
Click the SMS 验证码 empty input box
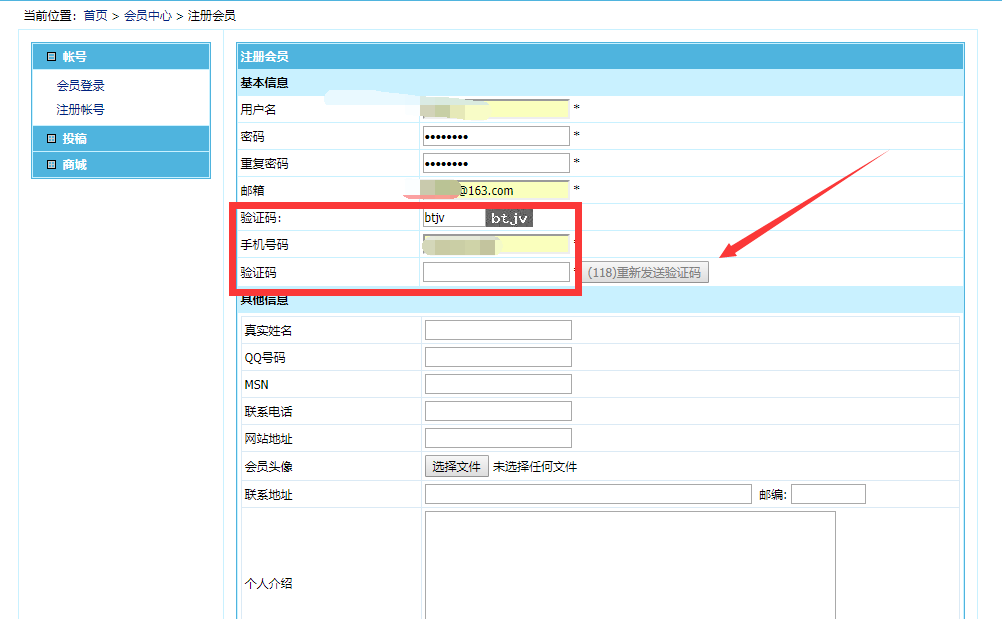tap(496, 272)
